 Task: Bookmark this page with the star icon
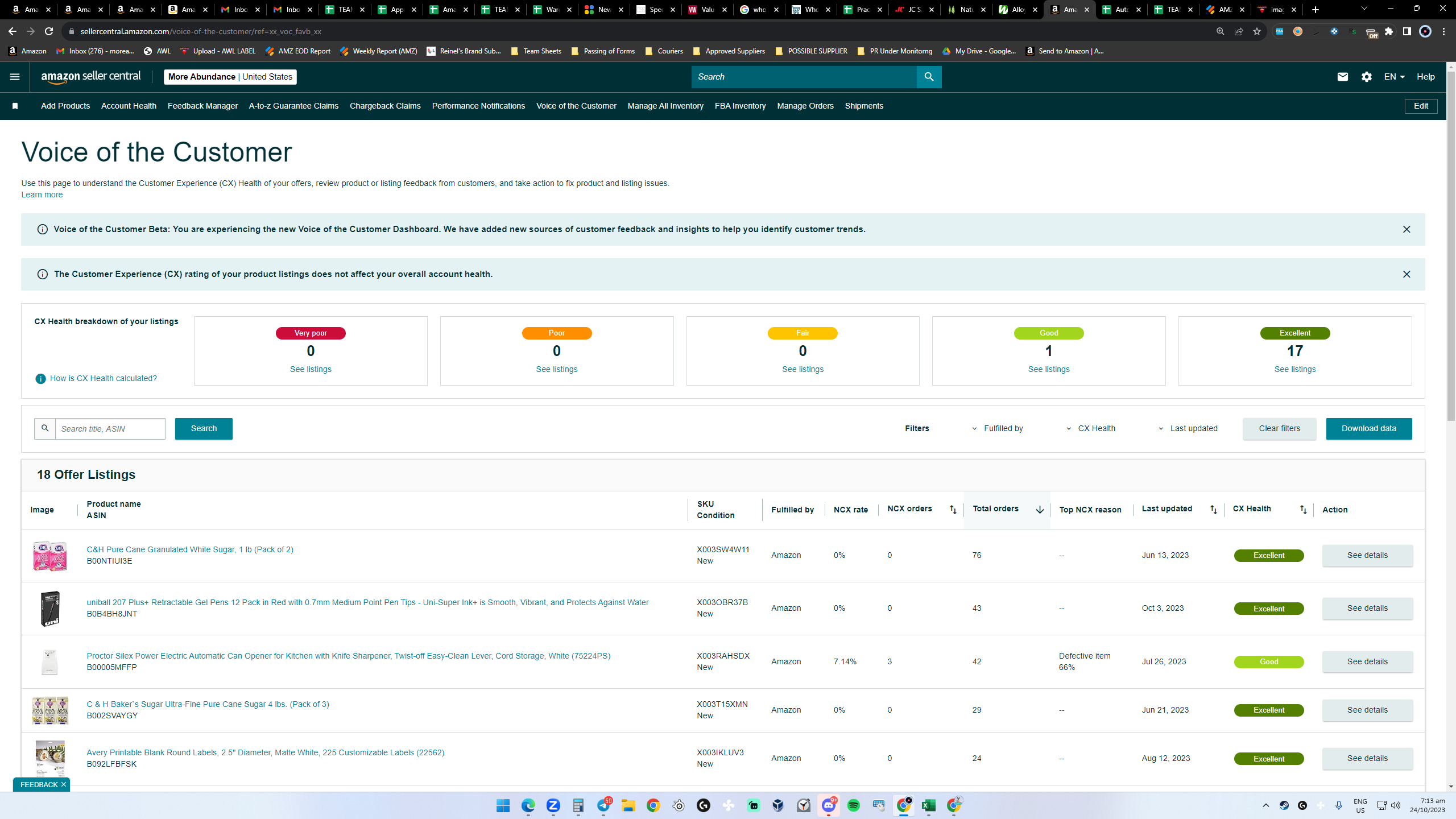[x=1257, y=31]
